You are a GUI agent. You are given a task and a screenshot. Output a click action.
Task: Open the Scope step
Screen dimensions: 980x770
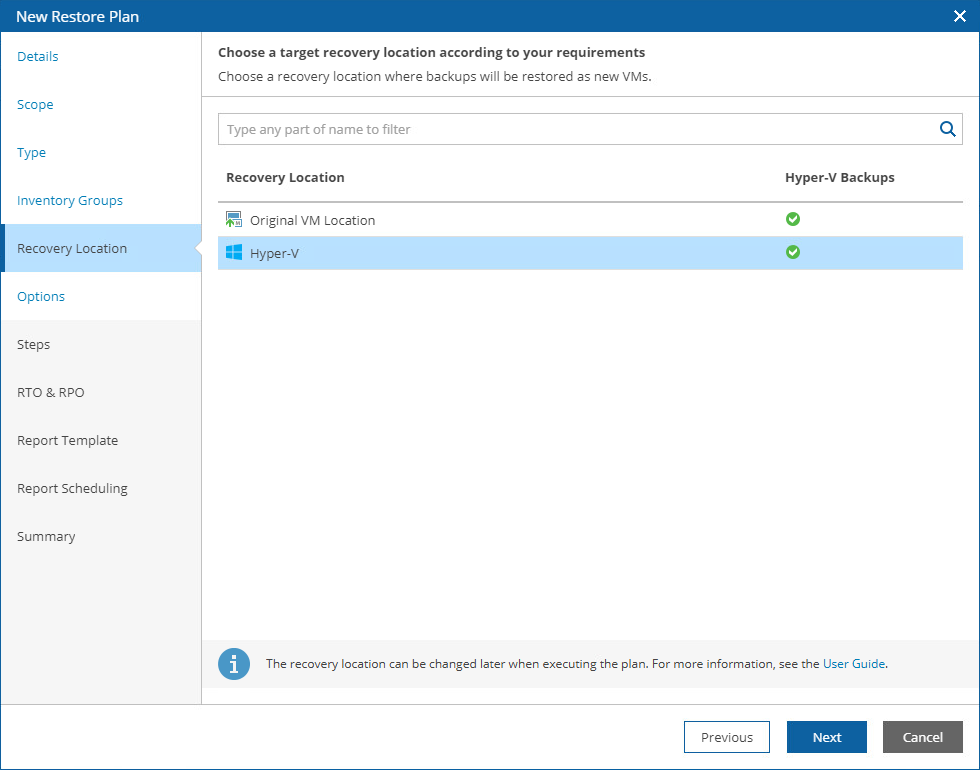[x=35, y=105]
